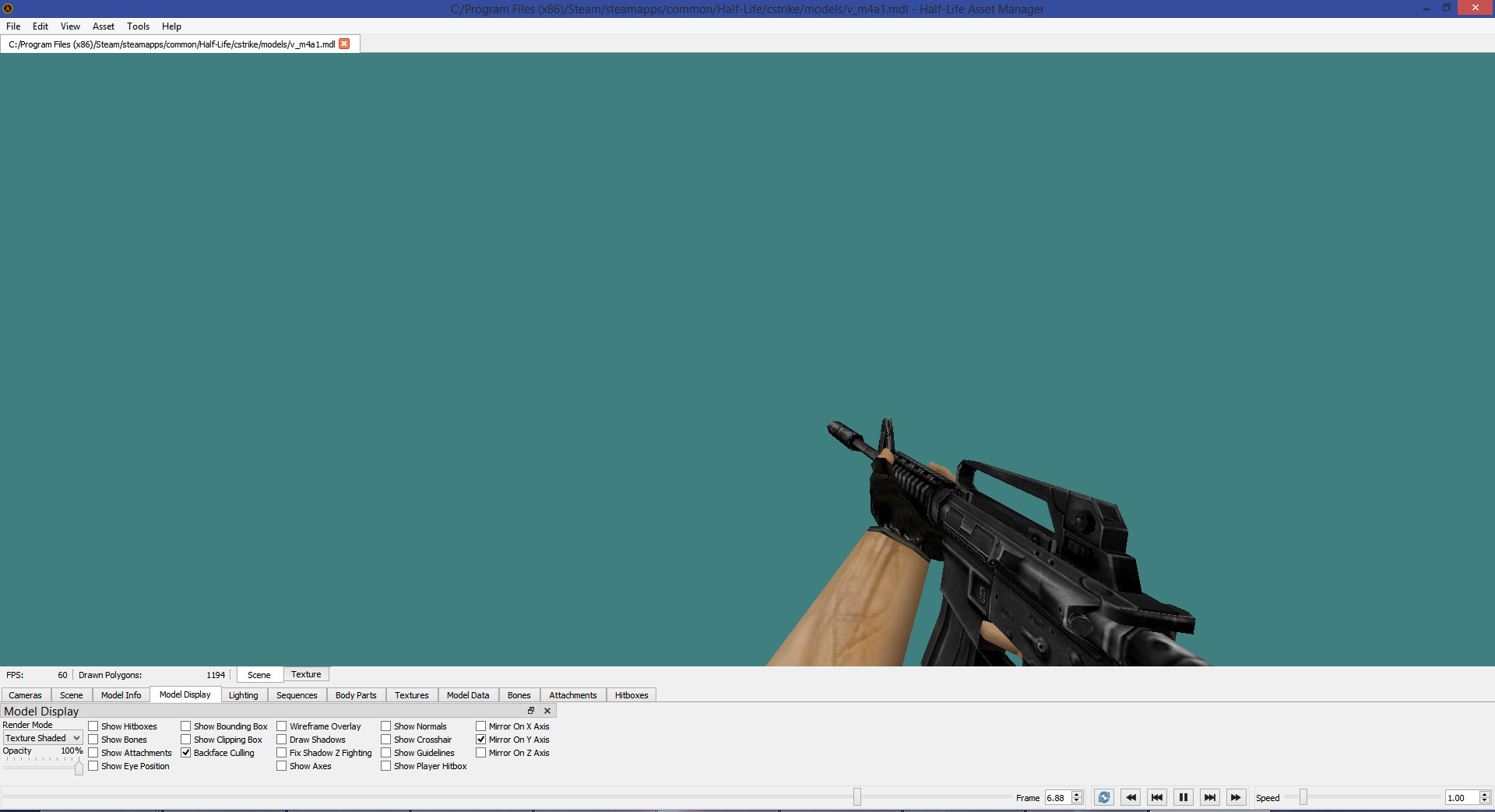Enable looping with the loop icon
The width and height of the screenshot is (1495, 812).
(x=1103, y=797)
